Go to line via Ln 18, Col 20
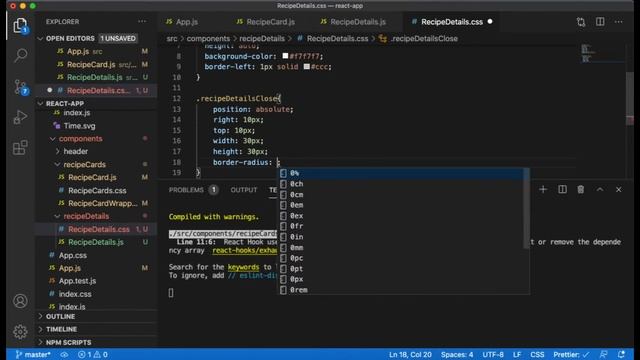 410,354
